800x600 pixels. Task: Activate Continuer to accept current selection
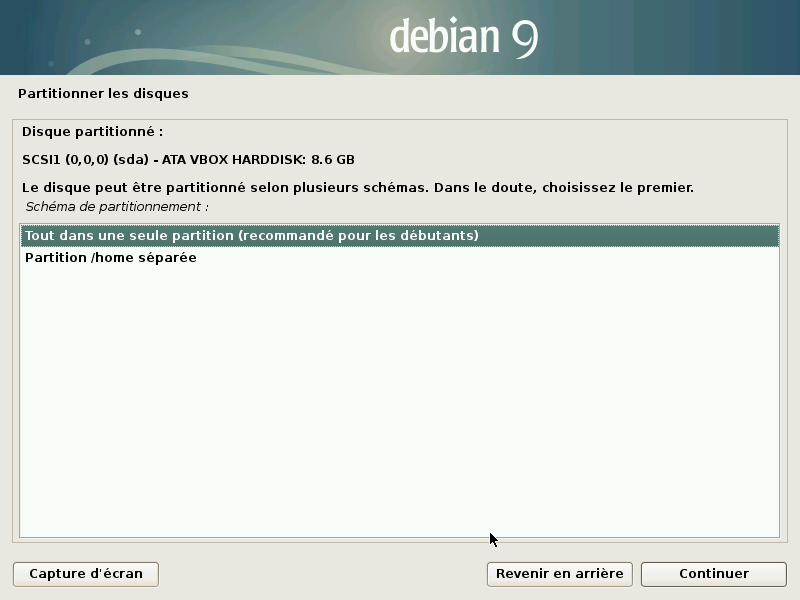coord(712,574)
